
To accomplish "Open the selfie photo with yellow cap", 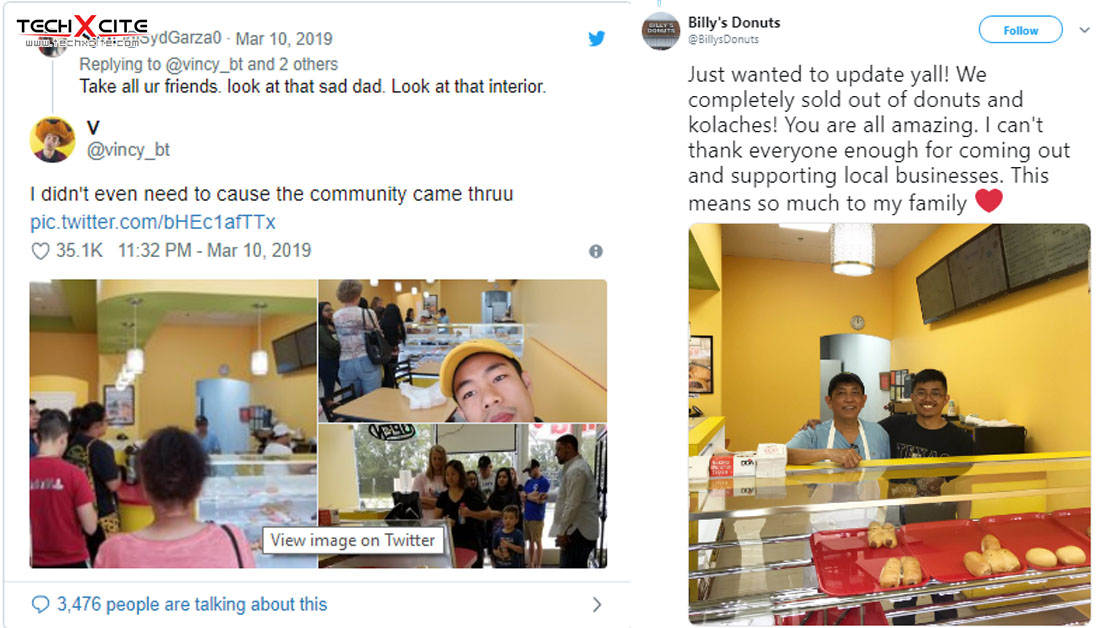I will tap(463, 351).
